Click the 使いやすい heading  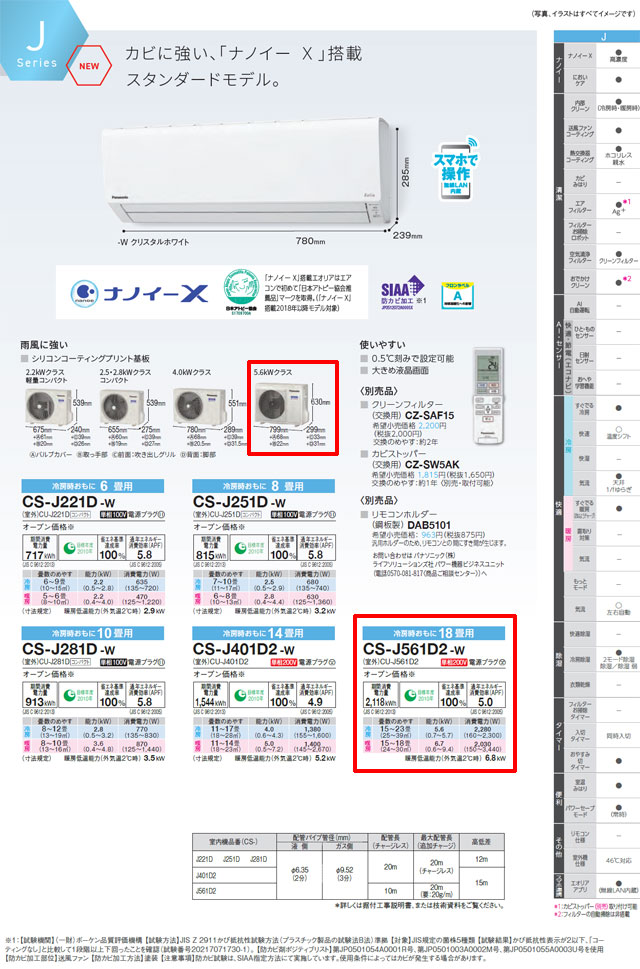pyautogui.click(x=383, y=345)
